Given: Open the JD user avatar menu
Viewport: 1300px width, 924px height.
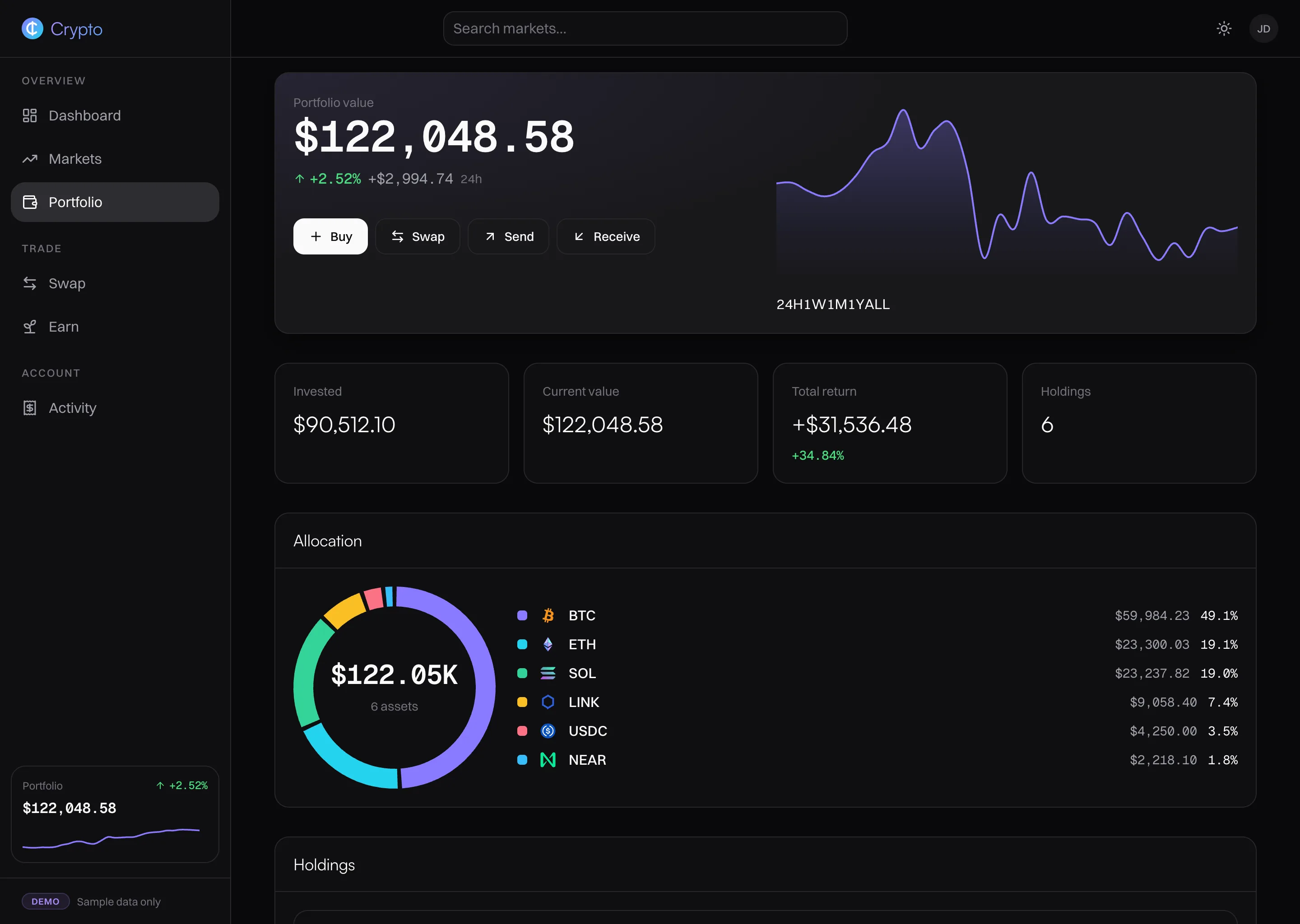Looking at the screenshot, I should pos(1263,28).
